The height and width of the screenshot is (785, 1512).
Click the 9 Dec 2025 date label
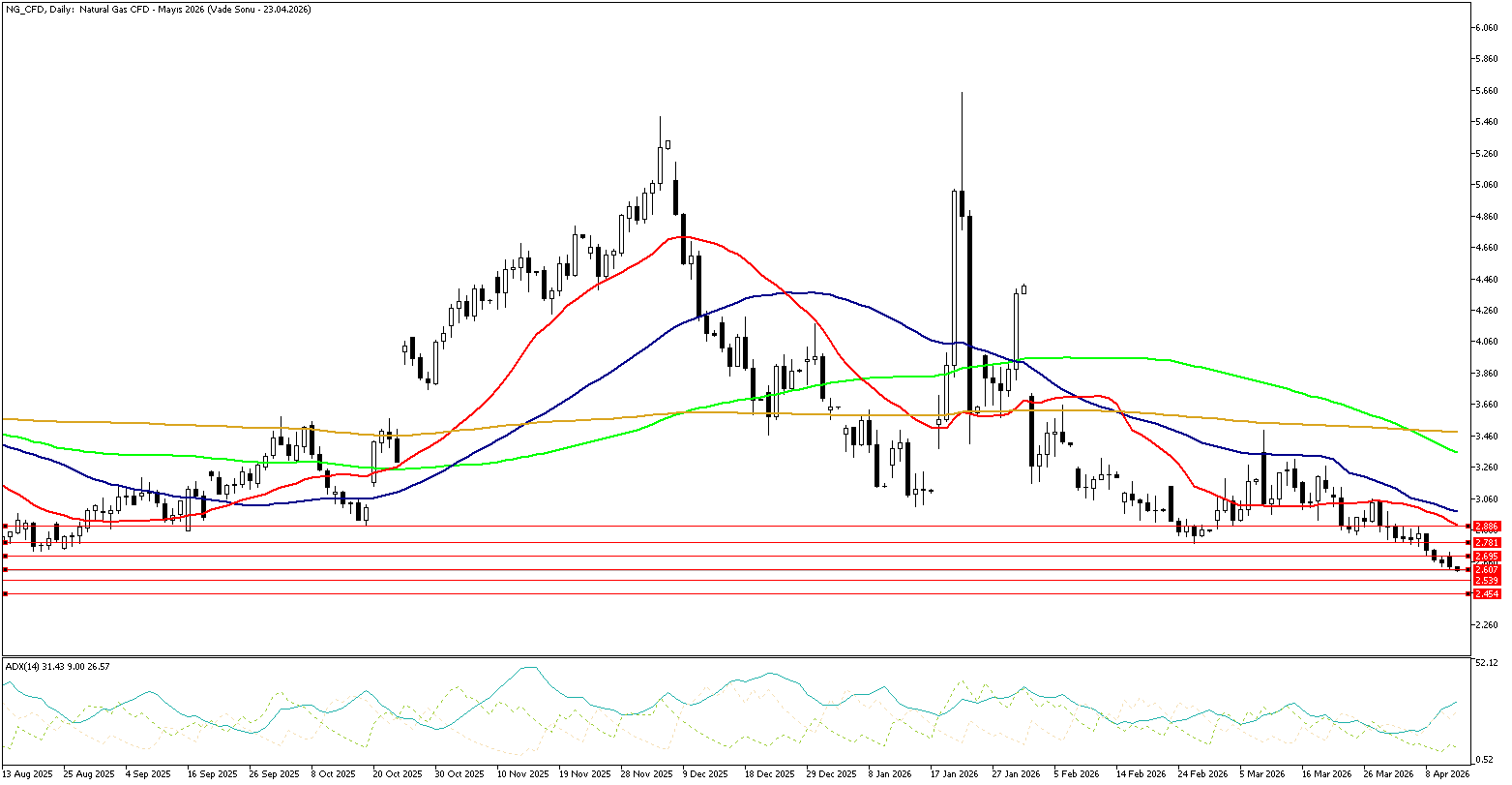[x=705, y=774]
